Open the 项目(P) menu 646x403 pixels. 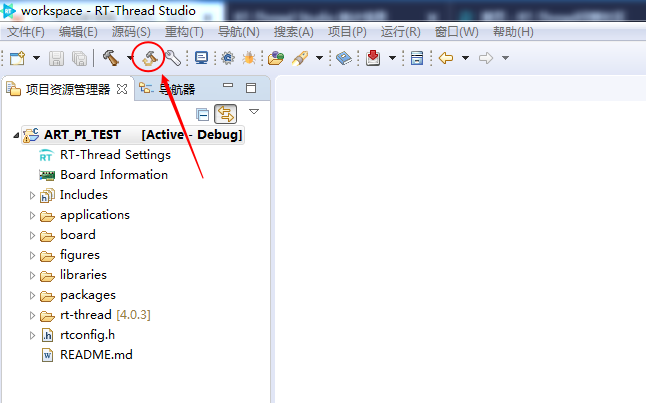pyautogui.click(x=347, y=32)
